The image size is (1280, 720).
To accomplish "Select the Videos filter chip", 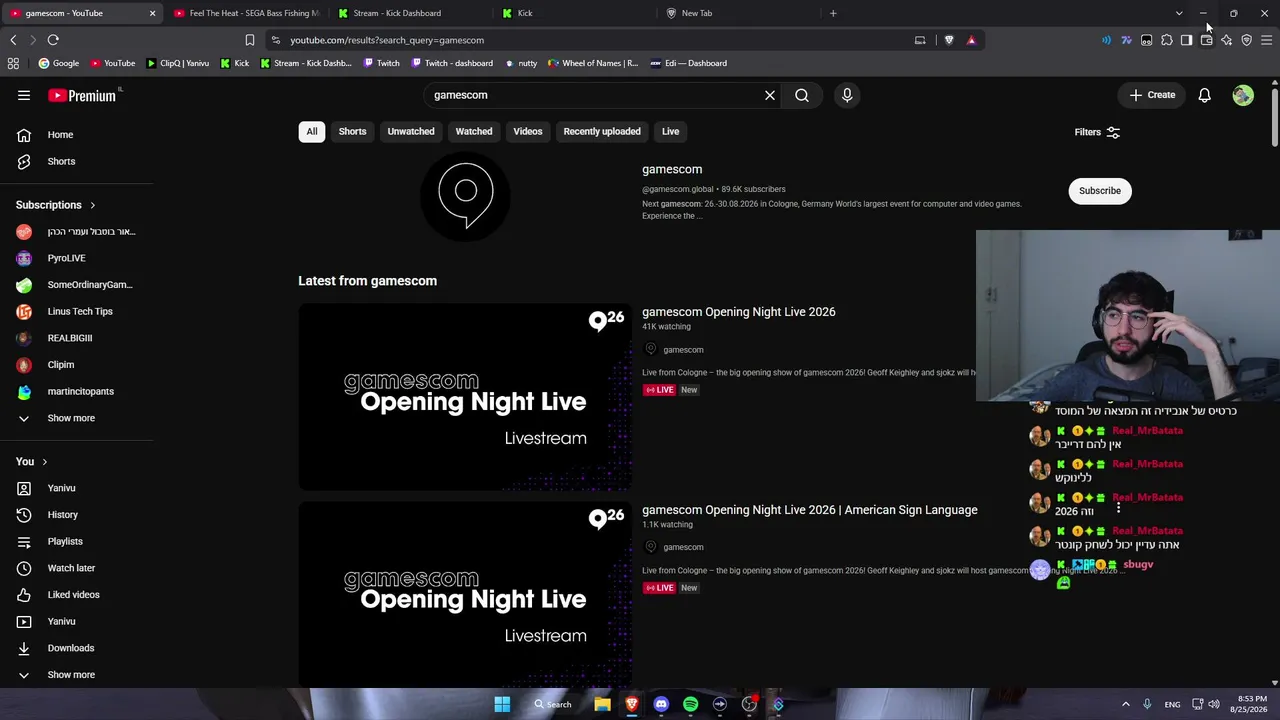I will pos(528,131).
